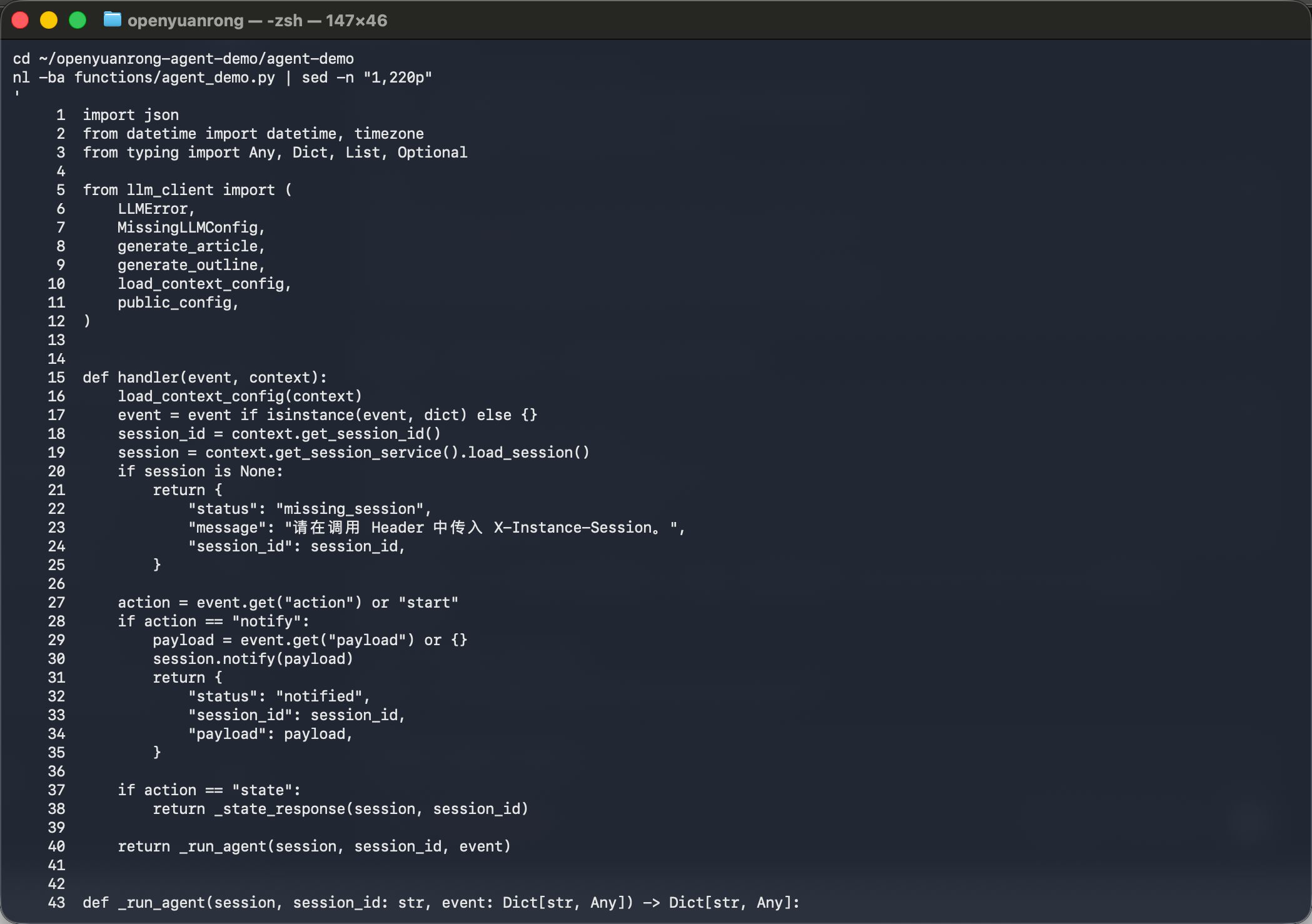Click the 'def _run_agent(' definition on line 43
Screen dimensions: 1312x924
[x=442, y=903]
